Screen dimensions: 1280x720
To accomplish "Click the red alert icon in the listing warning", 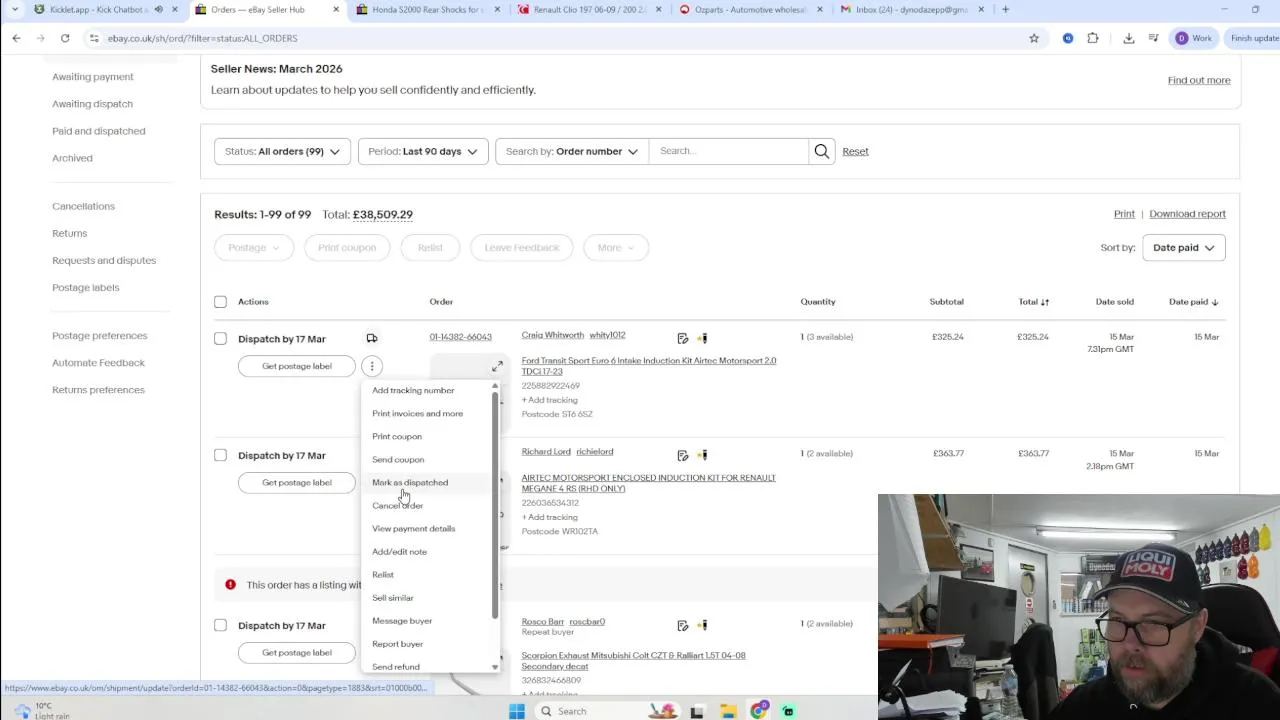I will pos(230,584).
